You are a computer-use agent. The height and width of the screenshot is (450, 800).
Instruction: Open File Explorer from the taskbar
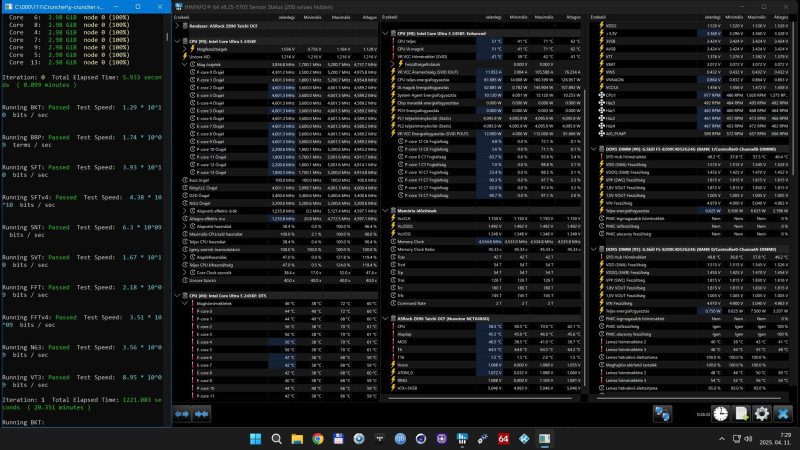(x=297, y=439)
